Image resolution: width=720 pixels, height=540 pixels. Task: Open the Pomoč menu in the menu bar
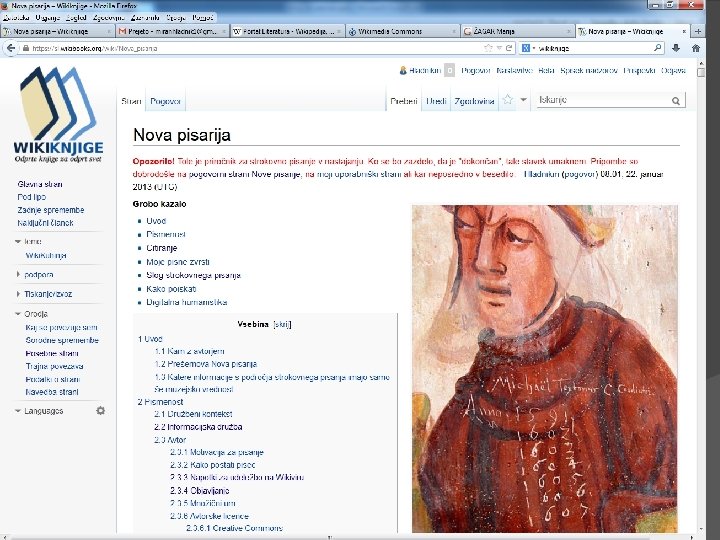pos(202,17)
